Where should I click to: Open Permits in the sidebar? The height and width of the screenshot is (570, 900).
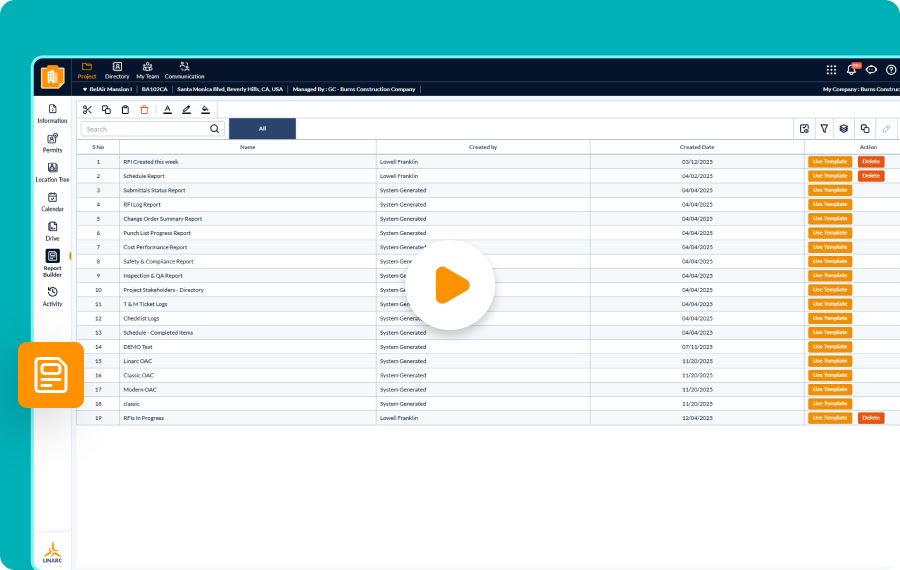[52, 143]
